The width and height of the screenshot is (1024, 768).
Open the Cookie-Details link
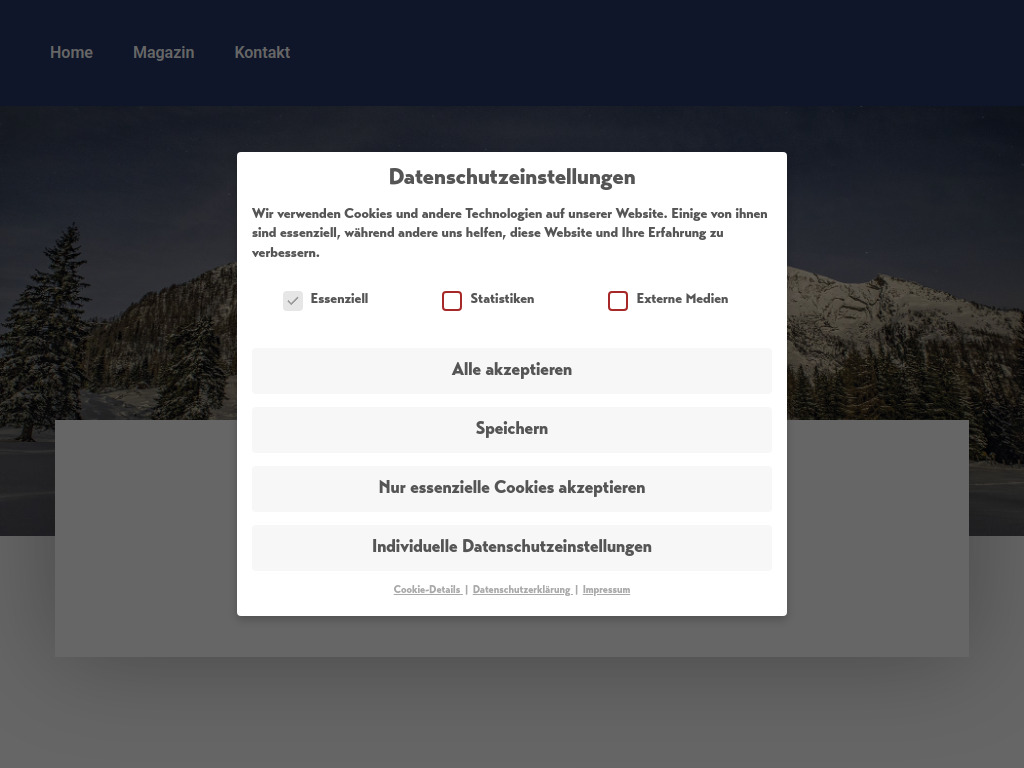coord(428,590)
